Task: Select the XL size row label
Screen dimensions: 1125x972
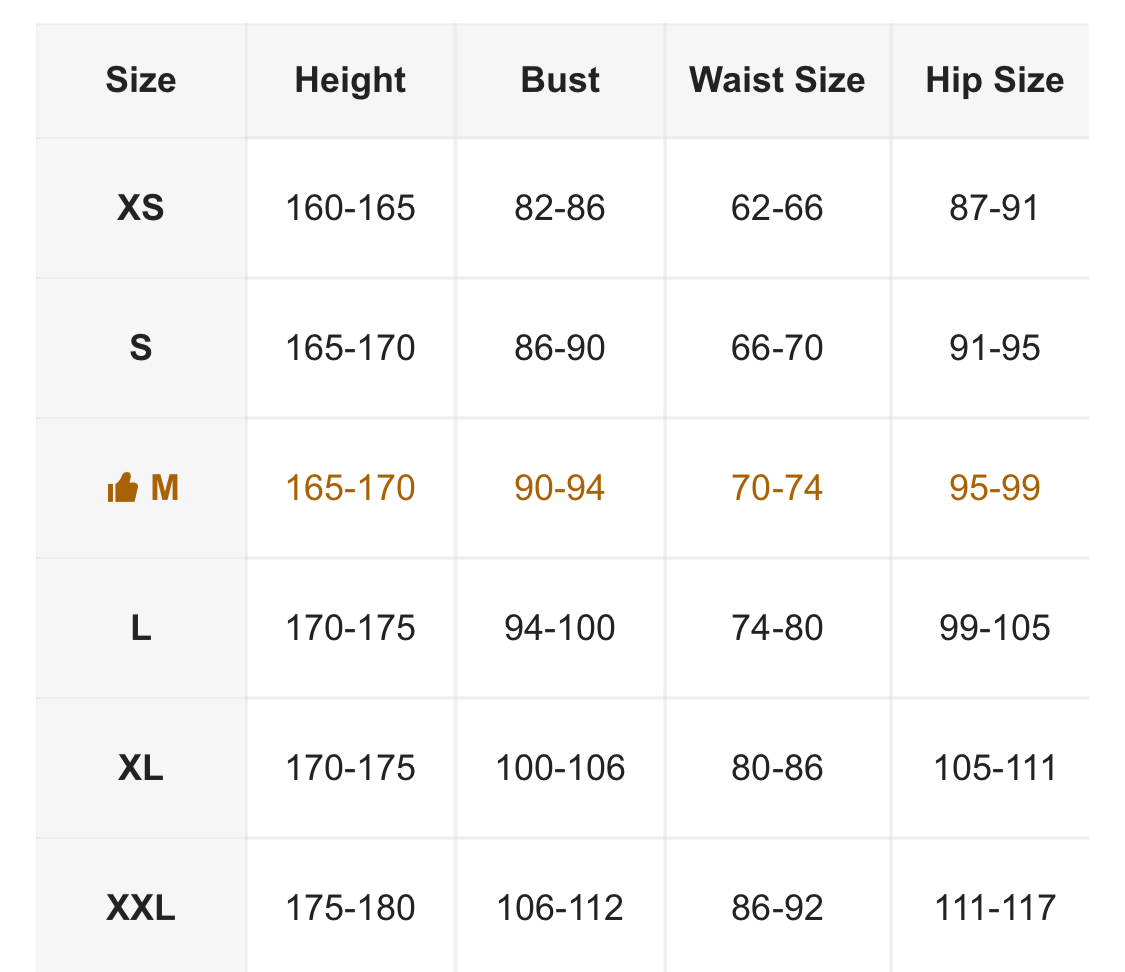Action: 141,768
